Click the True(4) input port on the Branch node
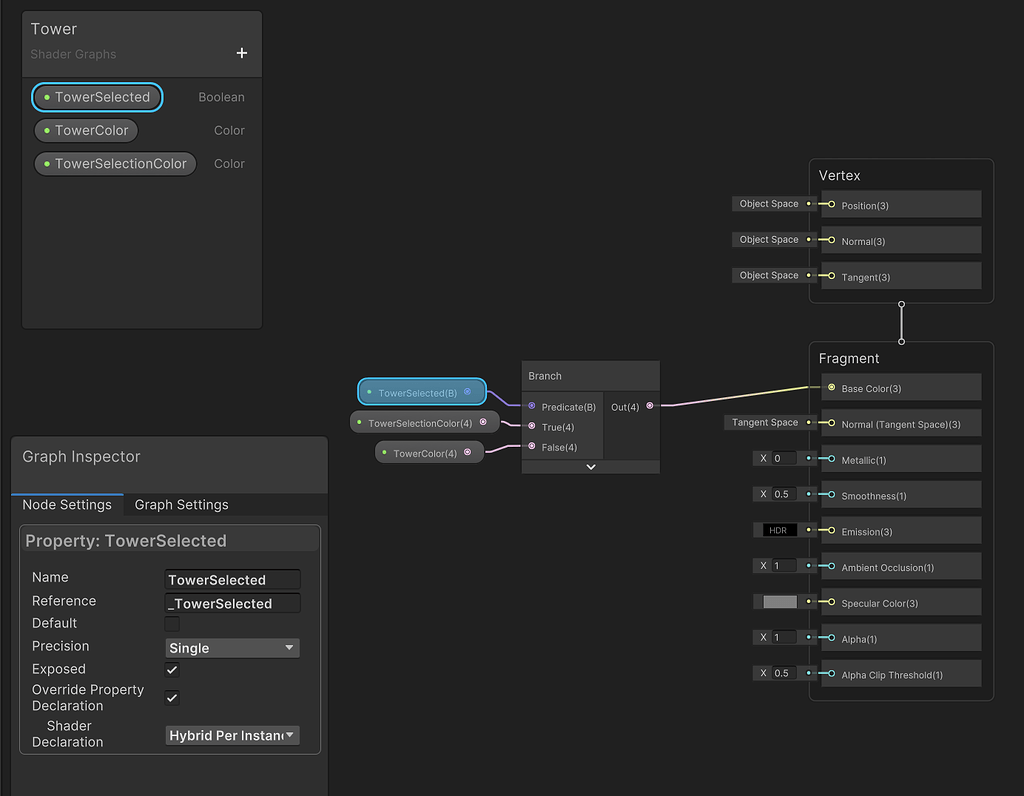The image size is (1024, 796). [530, 426]
